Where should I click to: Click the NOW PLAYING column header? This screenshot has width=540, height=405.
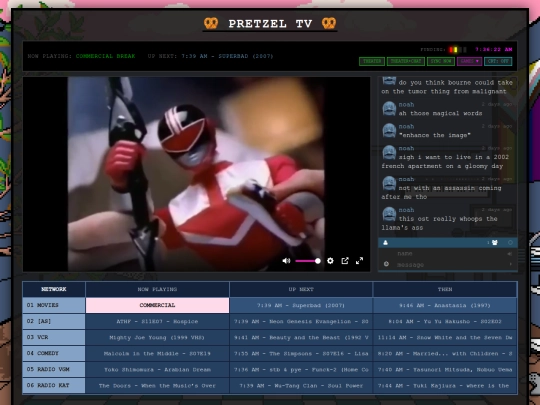coord(157,289)
